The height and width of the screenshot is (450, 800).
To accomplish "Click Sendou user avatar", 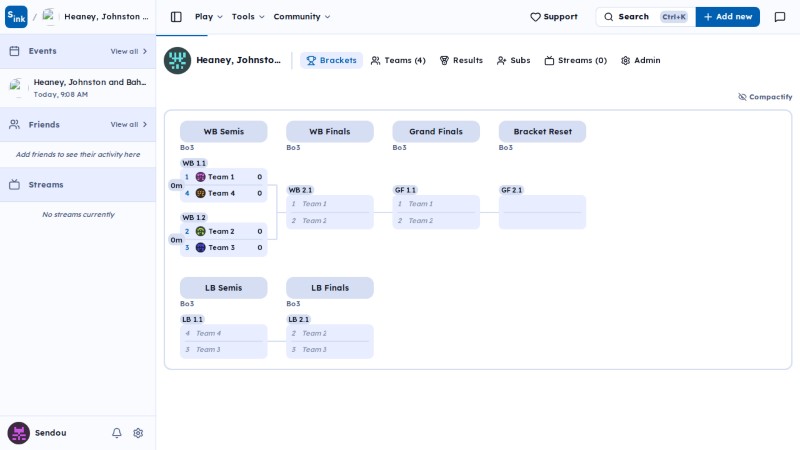I will tap(18, 433).
